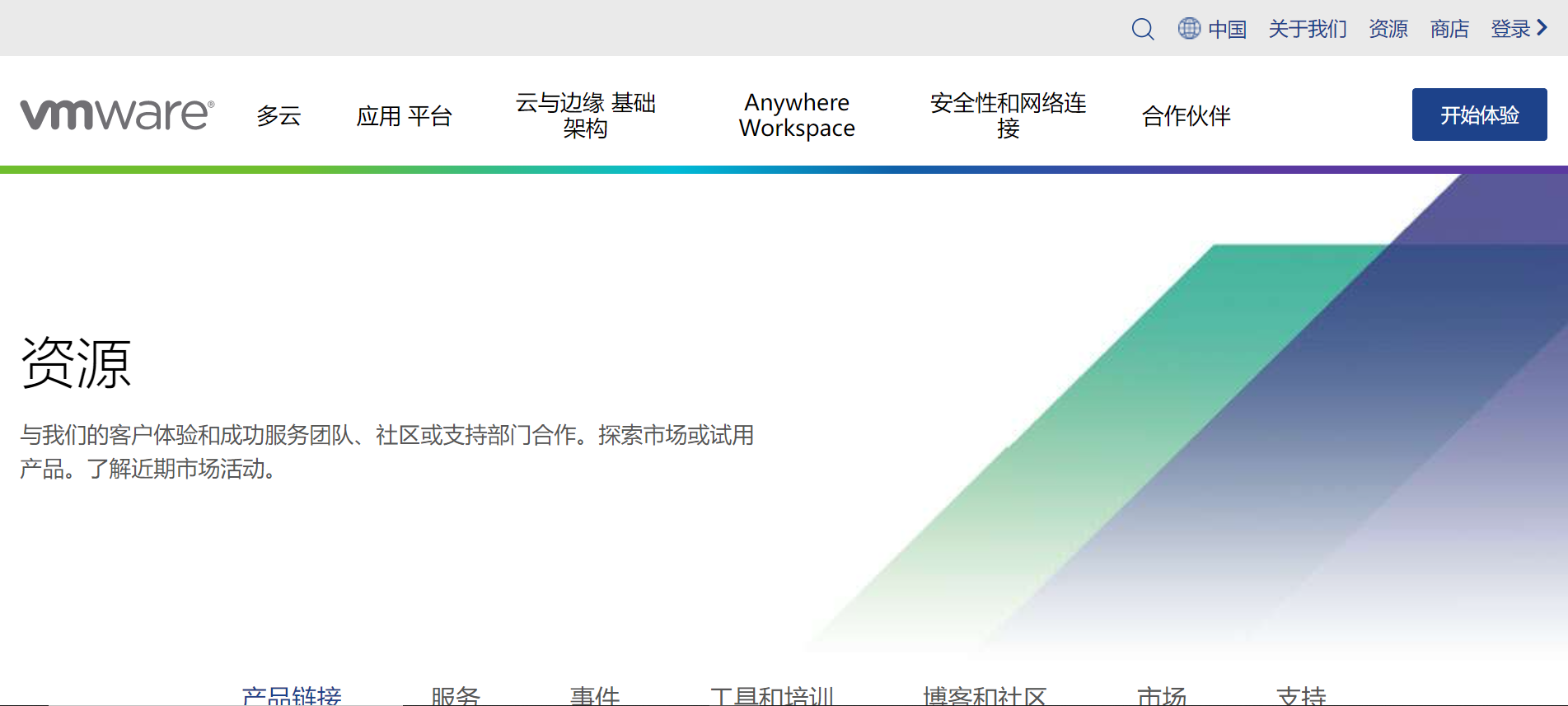Click the 资源 page heading
Screen dimensions: 1568x706
(x=76, y=362)
